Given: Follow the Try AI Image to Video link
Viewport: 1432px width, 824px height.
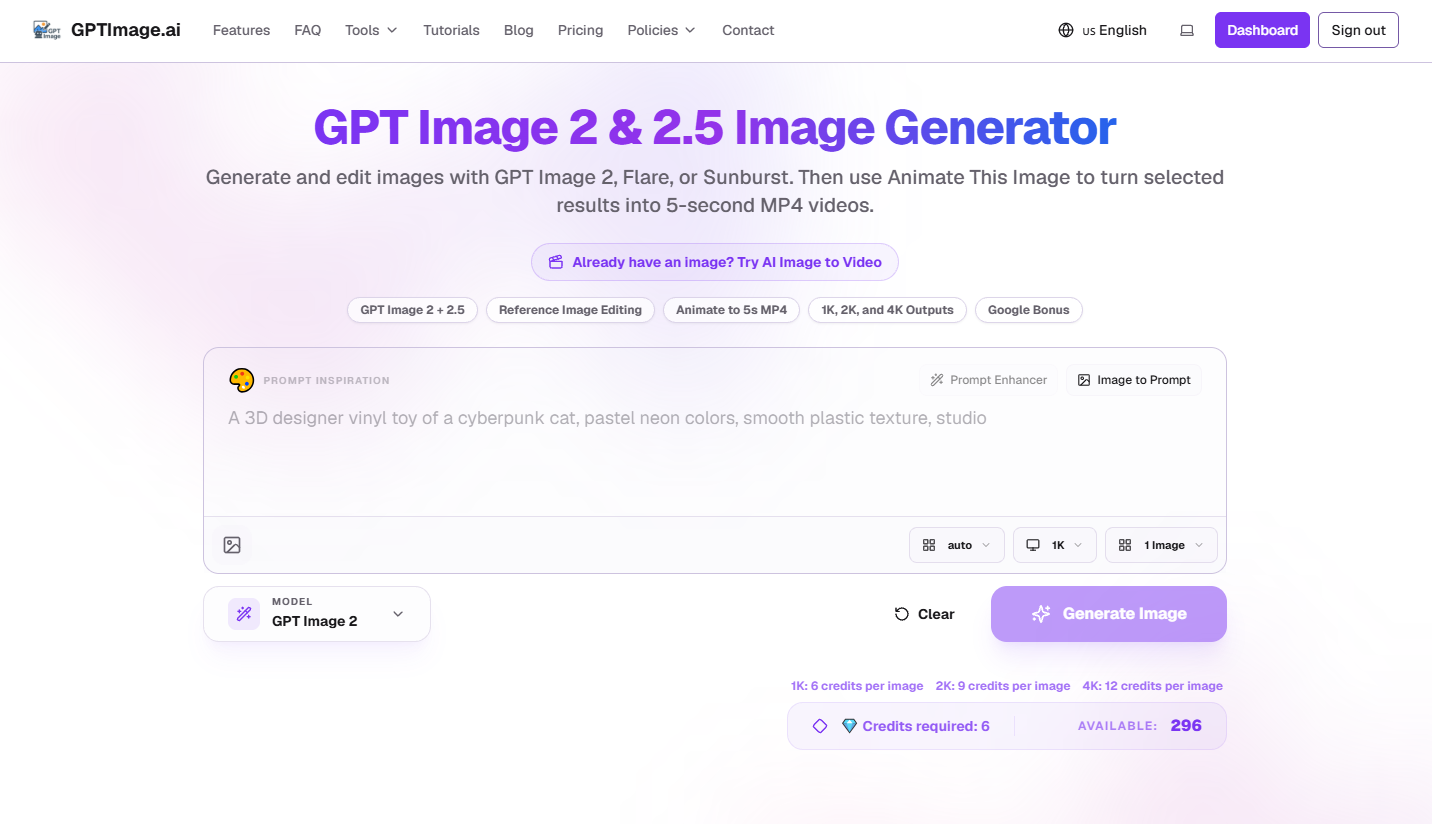Looking at the screenshot, I should coord(715,262).
